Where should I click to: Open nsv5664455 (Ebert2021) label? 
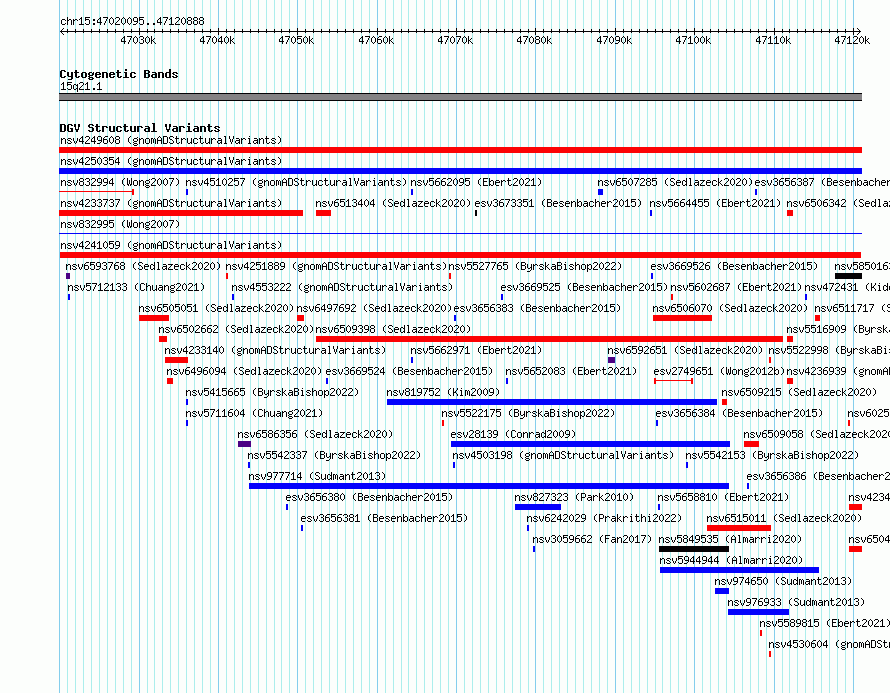point(715,203)
